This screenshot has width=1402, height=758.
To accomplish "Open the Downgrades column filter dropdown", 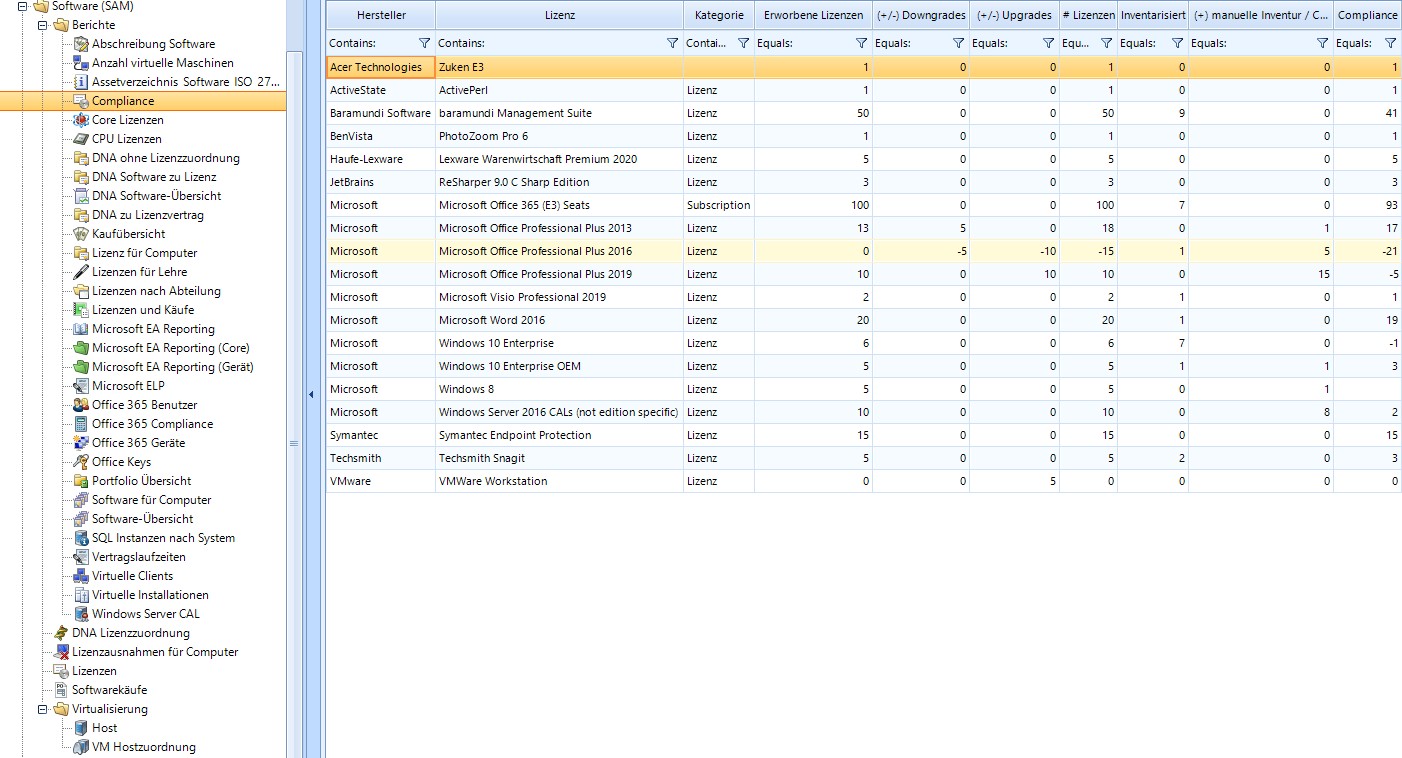I will point(958,43).
